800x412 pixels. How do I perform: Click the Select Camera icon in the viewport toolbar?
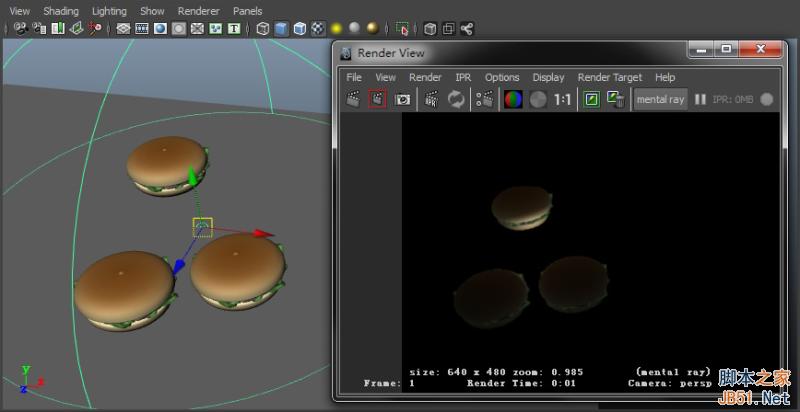coord(21,29)
